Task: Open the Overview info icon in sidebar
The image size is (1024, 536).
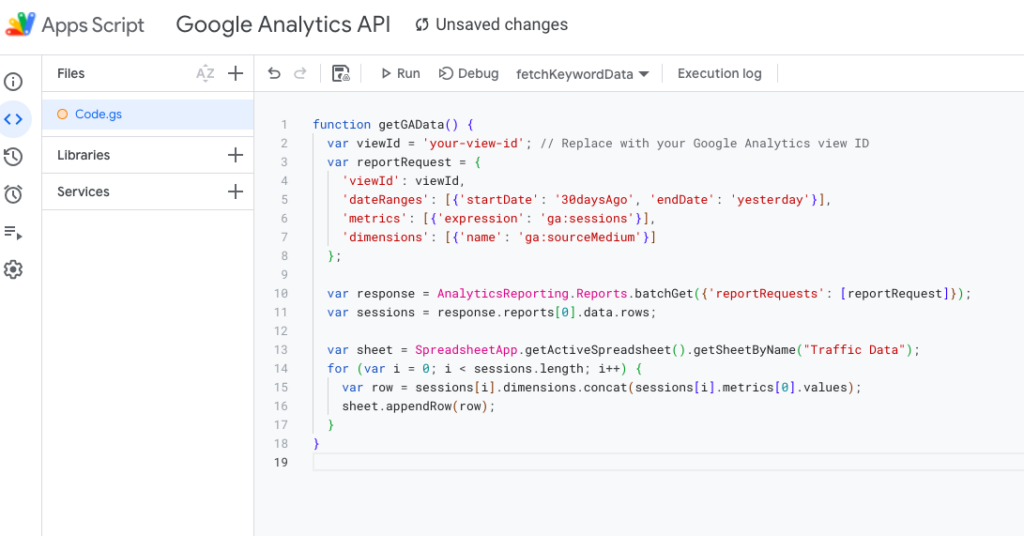Action: [x=13, y=82]
